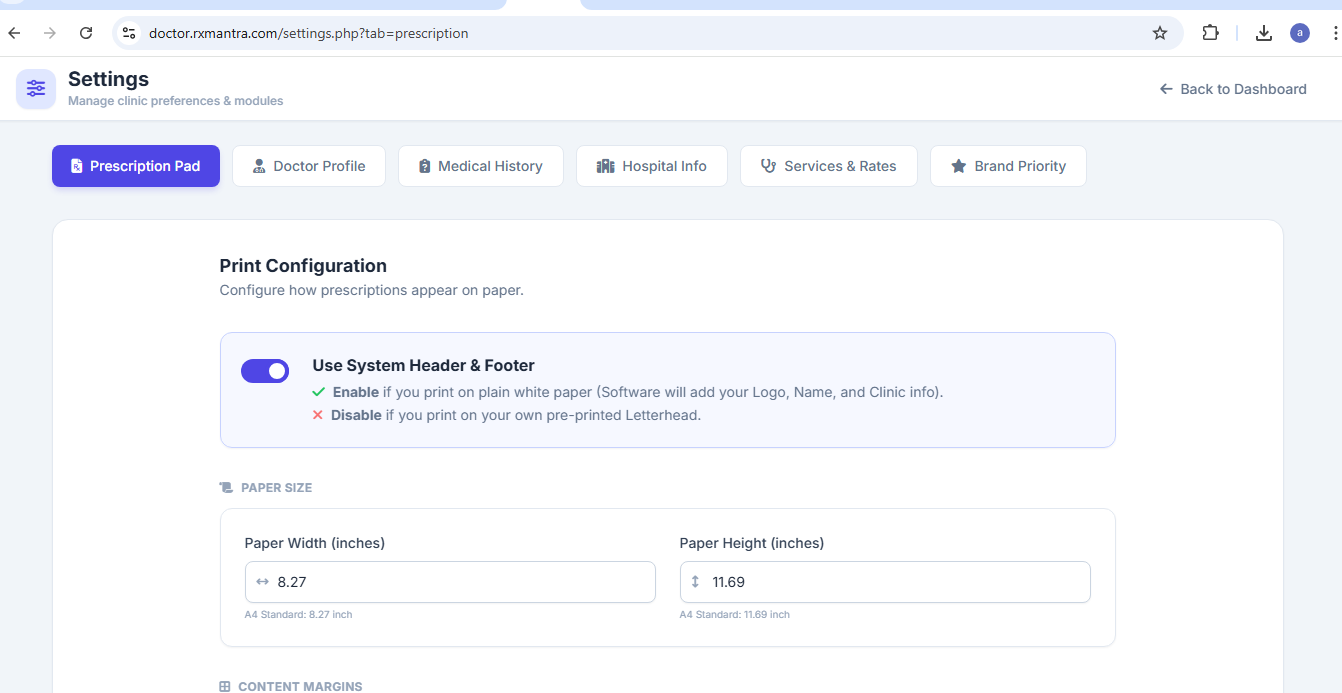Open the browser extensions puzzle icon
Image resolution: width=1342 pixels, height=693 pixels.
1210,33
